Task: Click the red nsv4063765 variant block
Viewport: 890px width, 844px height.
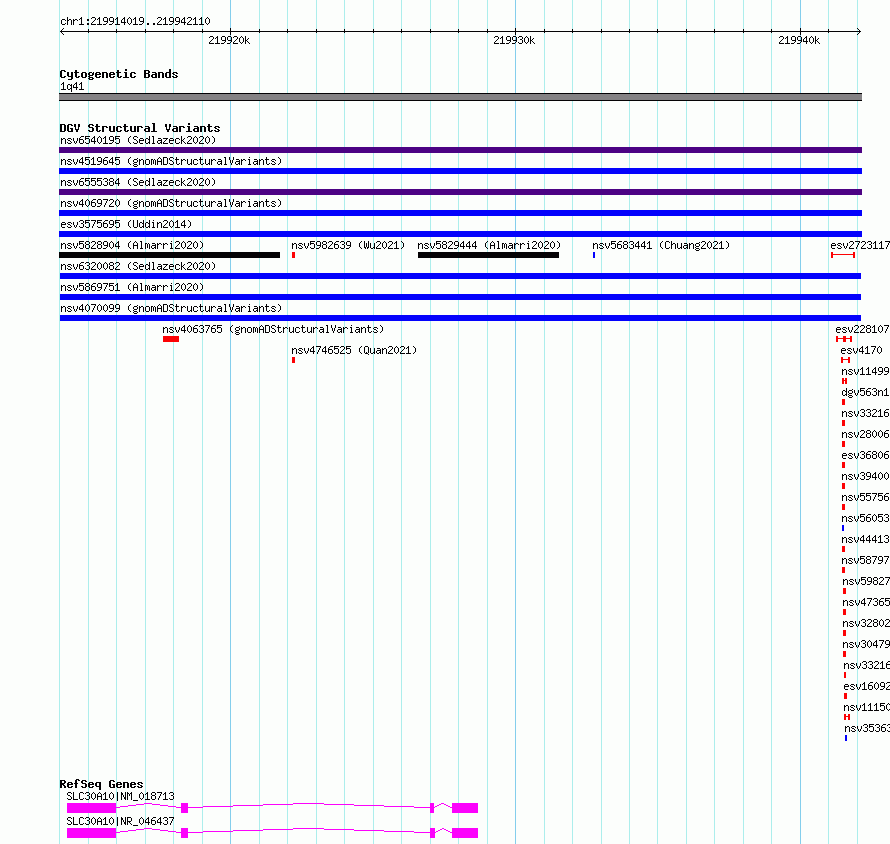Action: pos(171,339)
